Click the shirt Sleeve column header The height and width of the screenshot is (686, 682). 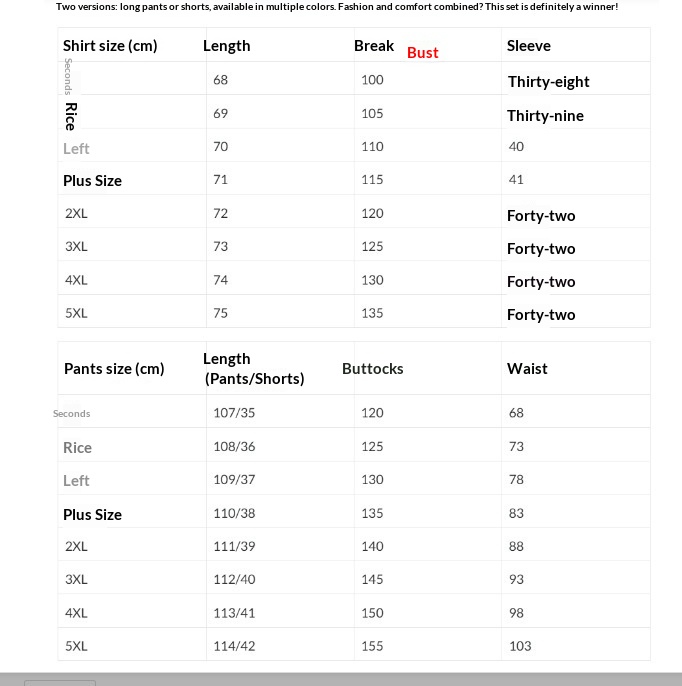(528, 46)
